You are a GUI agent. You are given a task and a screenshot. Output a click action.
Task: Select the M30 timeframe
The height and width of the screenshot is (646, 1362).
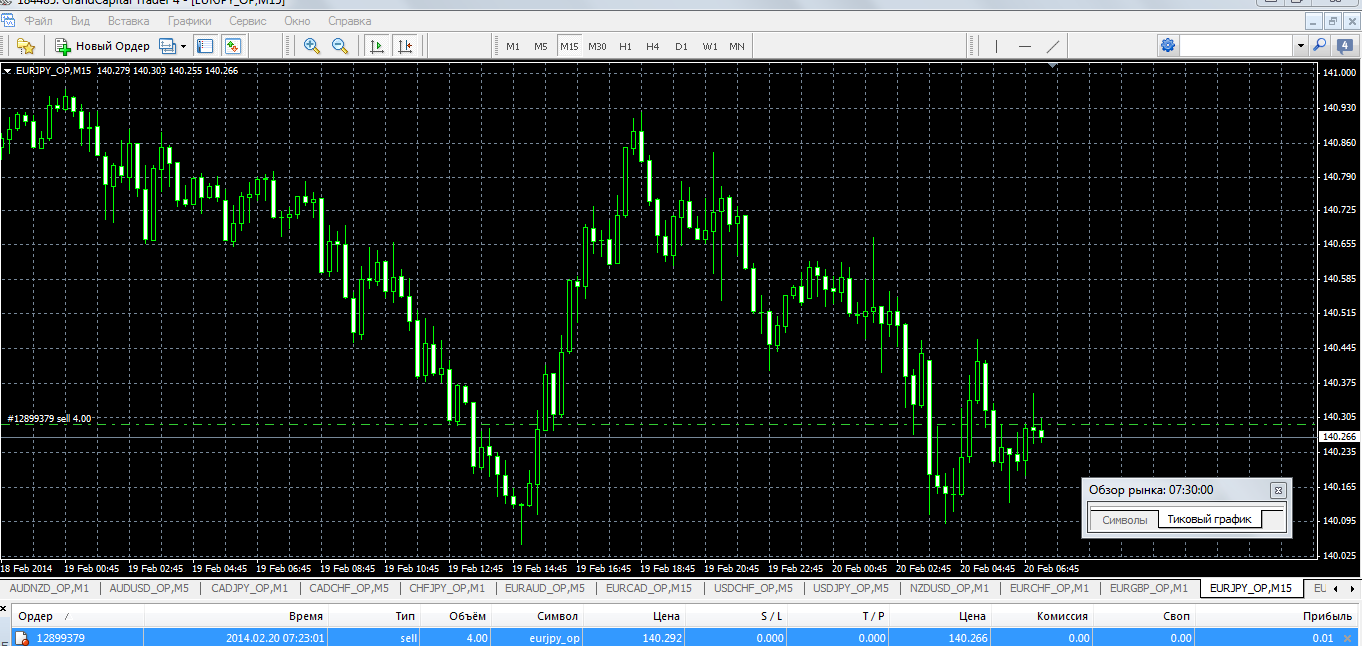click(597, 46)
